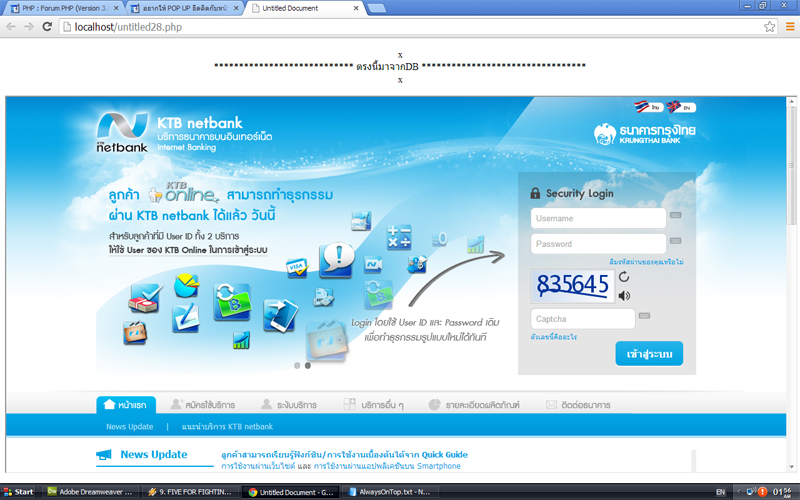Open the บริการอื่น ๆ tab
The height and width of the screenshot is (500, 800).
(373, 405)
